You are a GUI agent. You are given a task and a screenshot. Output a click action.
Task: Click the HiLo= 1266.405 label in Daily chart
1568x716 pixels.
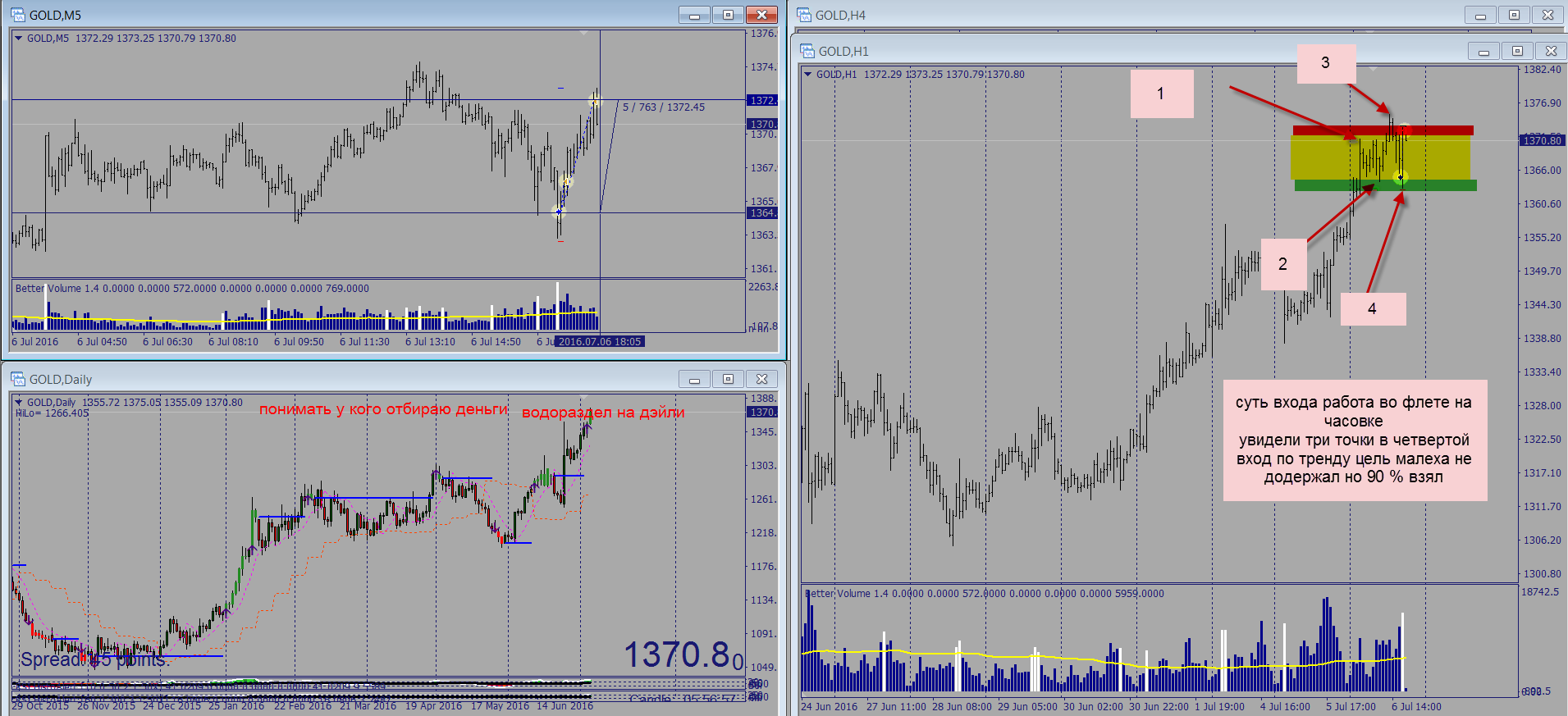tap(52, 413)
